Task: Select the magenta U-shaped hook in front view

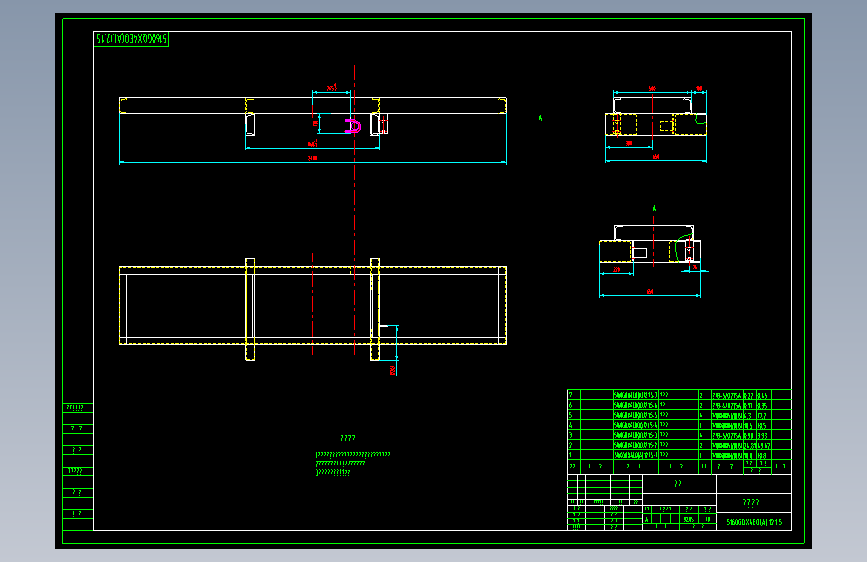Action: click(353, 126)
